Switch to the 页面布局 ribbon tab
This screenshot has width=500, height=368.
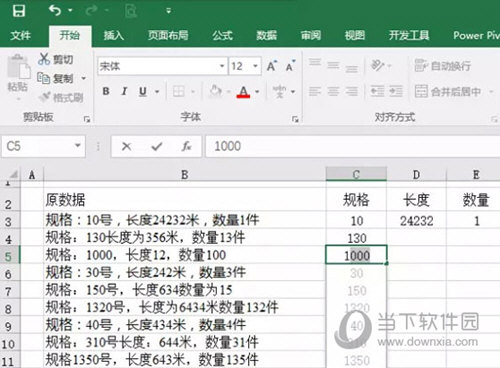coord(168,35)
